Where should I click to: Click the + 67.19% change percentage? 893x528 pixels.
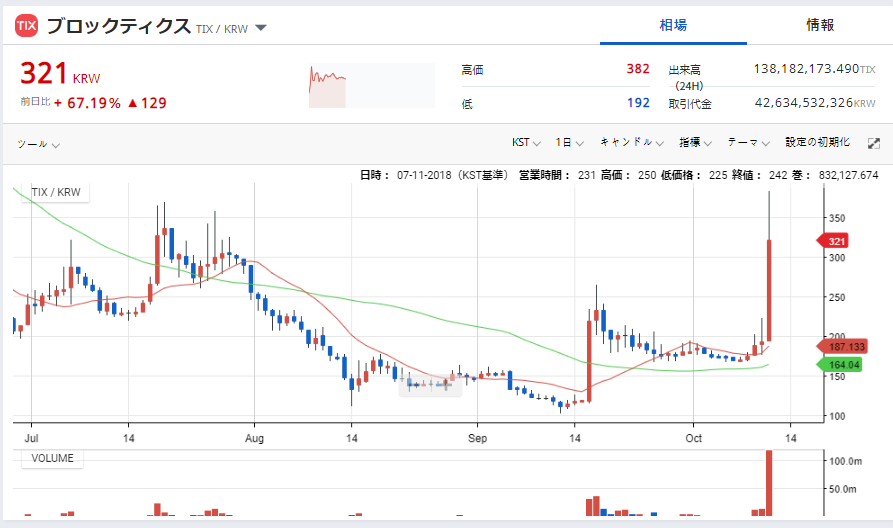[87, 103]
